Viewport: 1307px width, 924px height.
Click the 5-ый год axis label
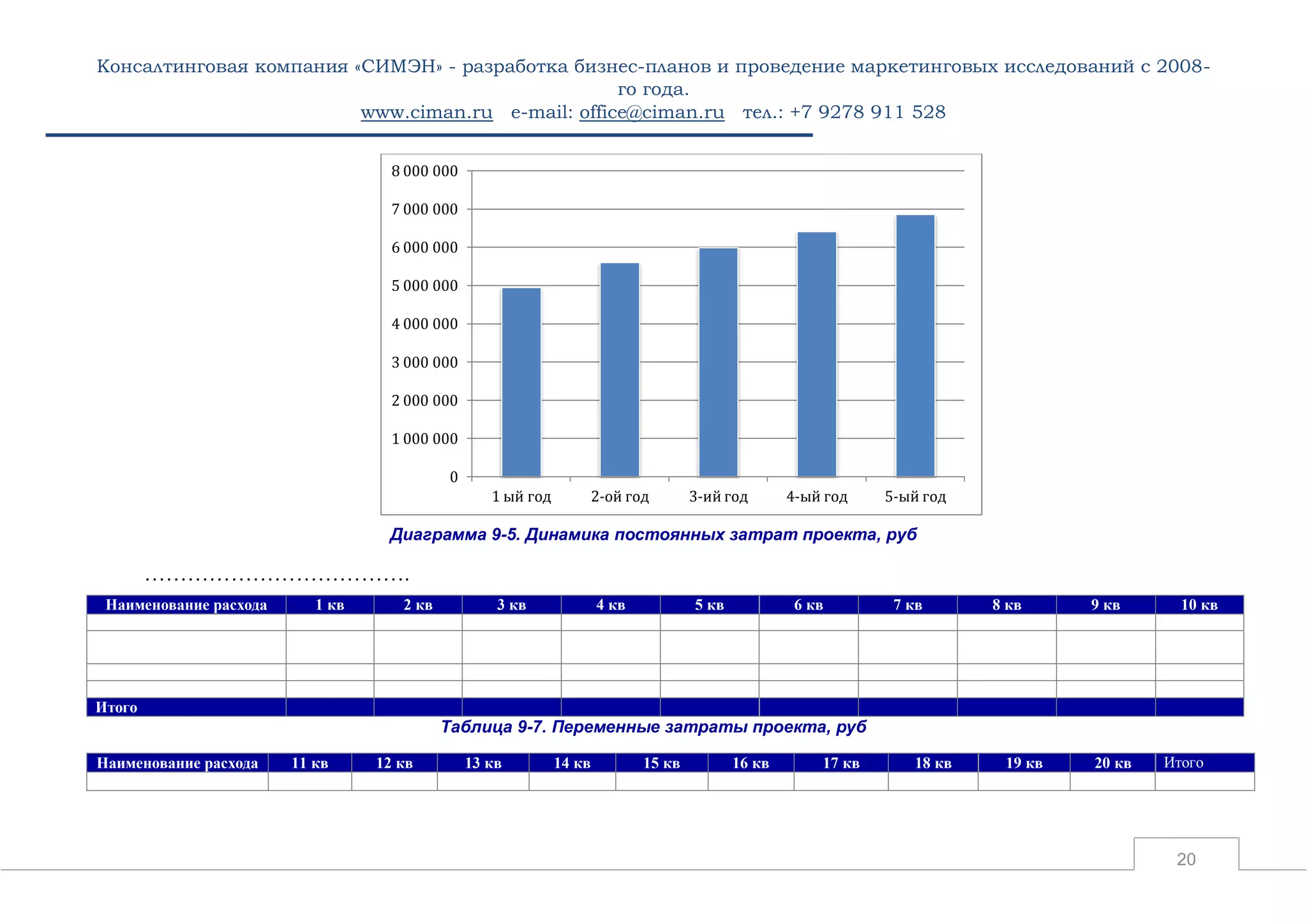click(x=915, y=496)
